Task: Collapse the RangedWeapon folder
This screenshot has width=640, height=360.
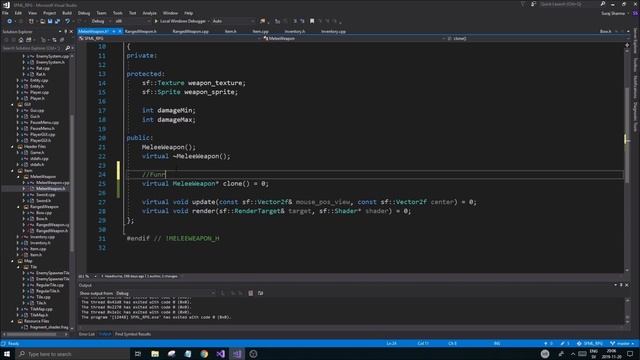Action: tap(18, 207)
